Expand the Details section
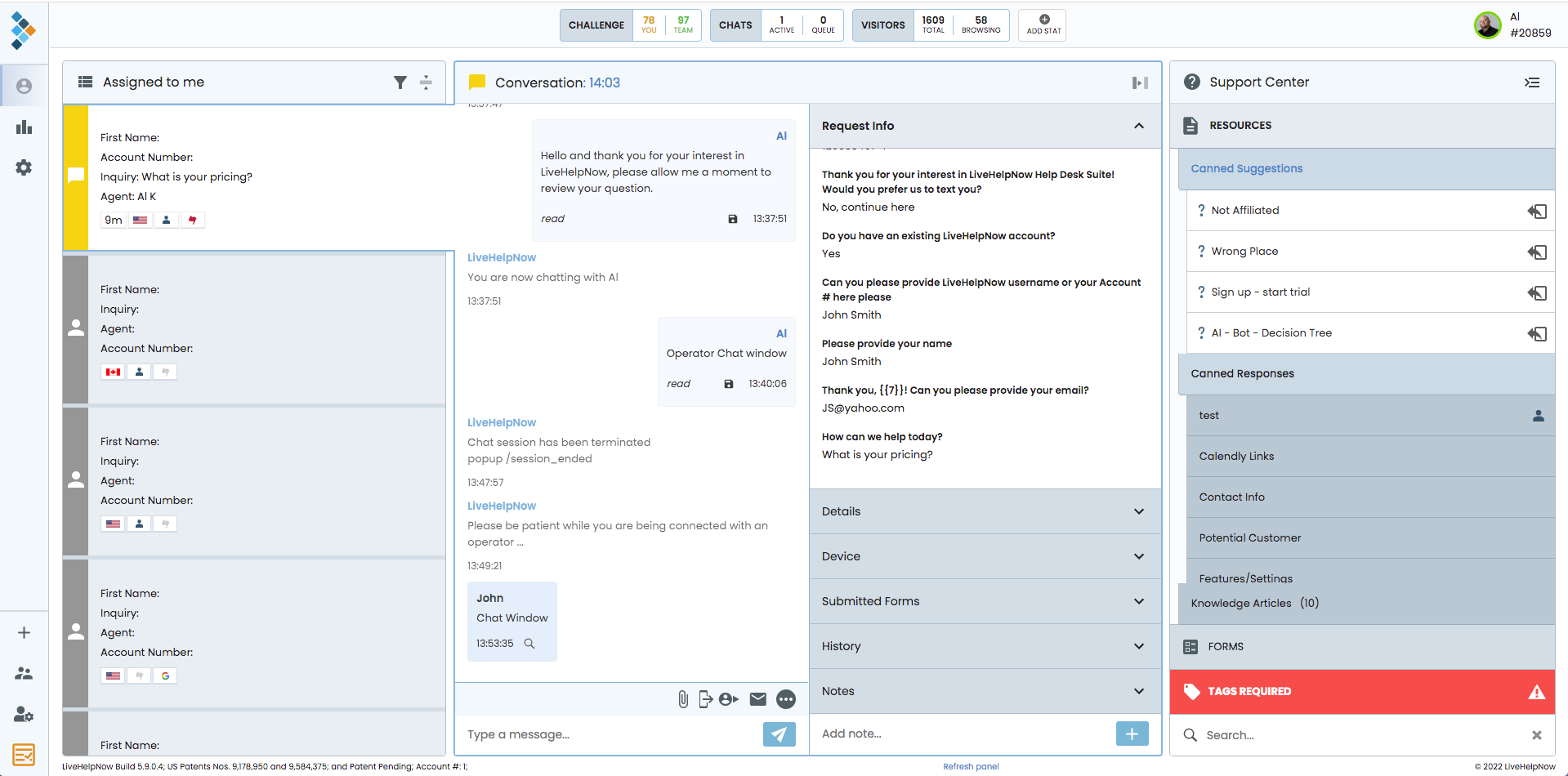The image size is (1568, 776). pyautogui.click(x=1138, y=511)
